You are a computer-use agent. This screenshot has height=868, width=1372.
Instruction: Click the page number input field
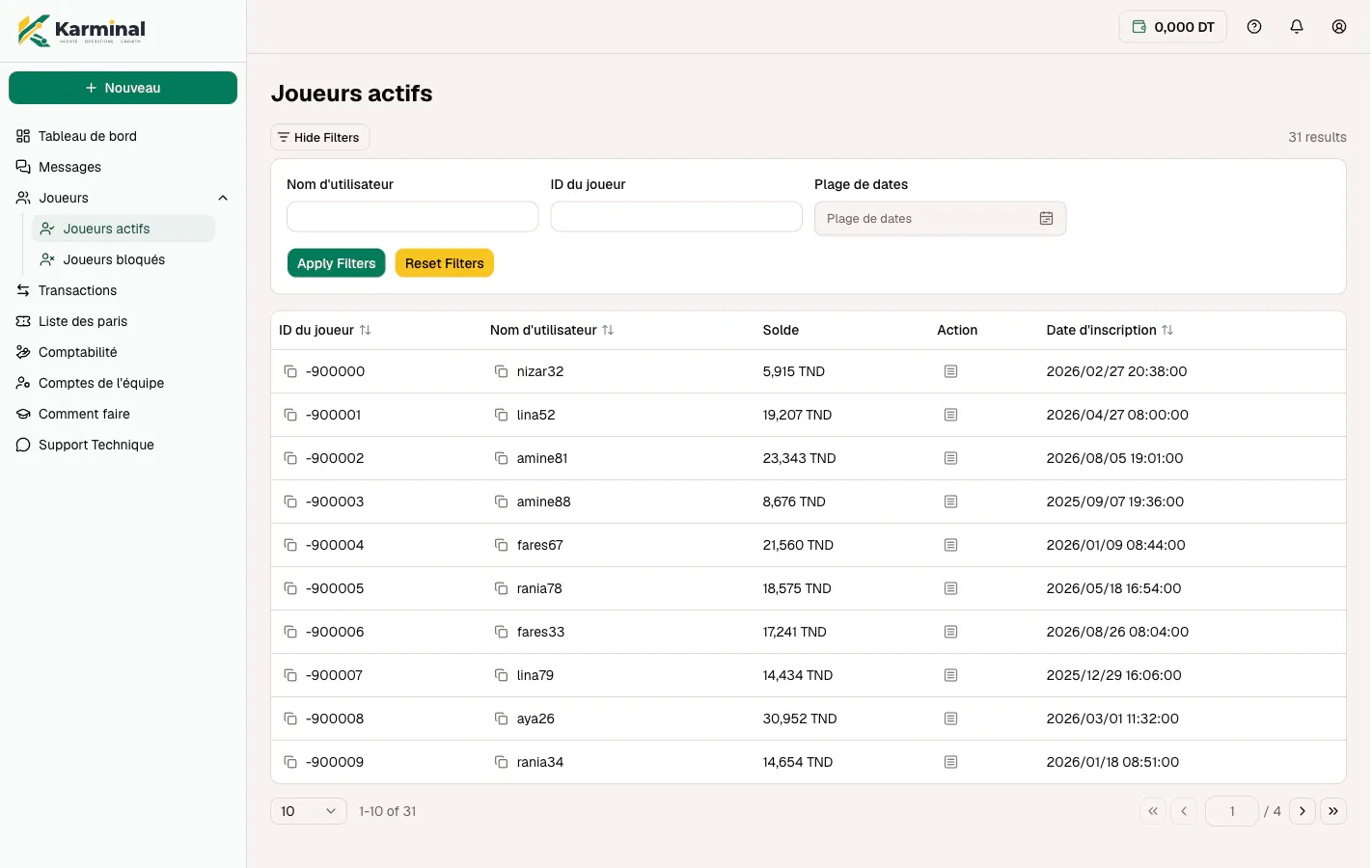1231,811
